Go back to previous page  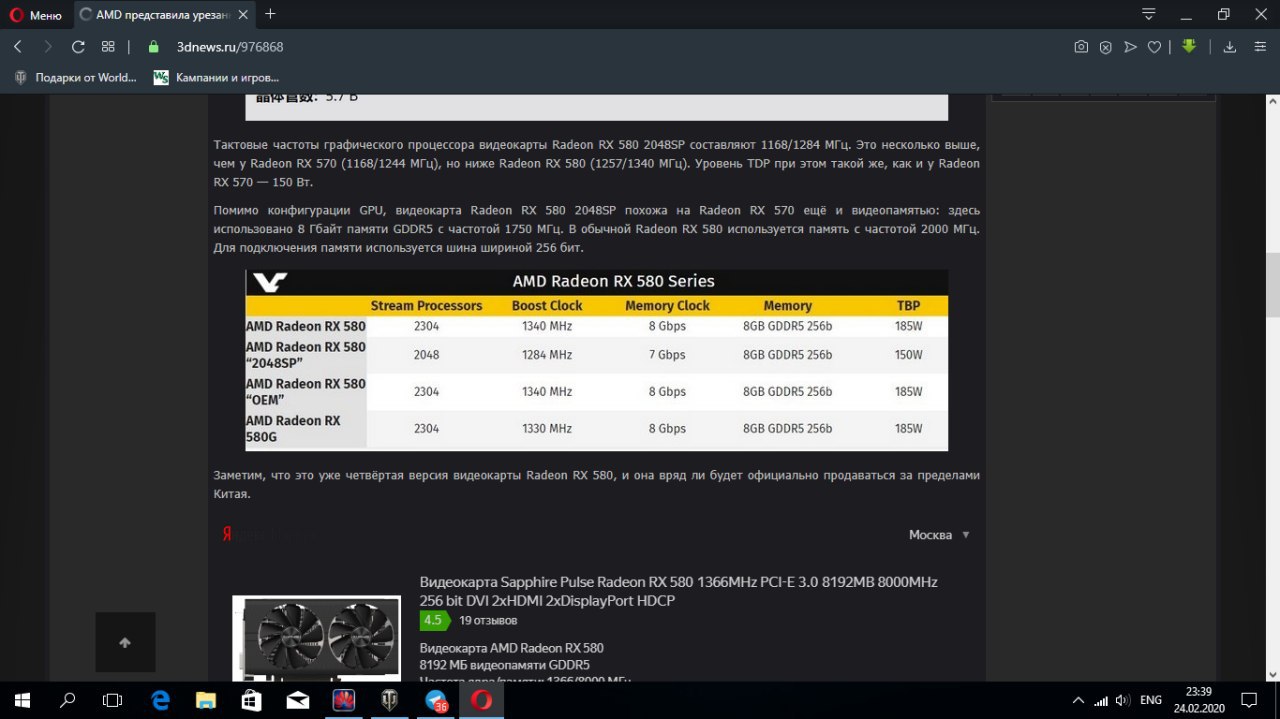(x=18, y=47)
